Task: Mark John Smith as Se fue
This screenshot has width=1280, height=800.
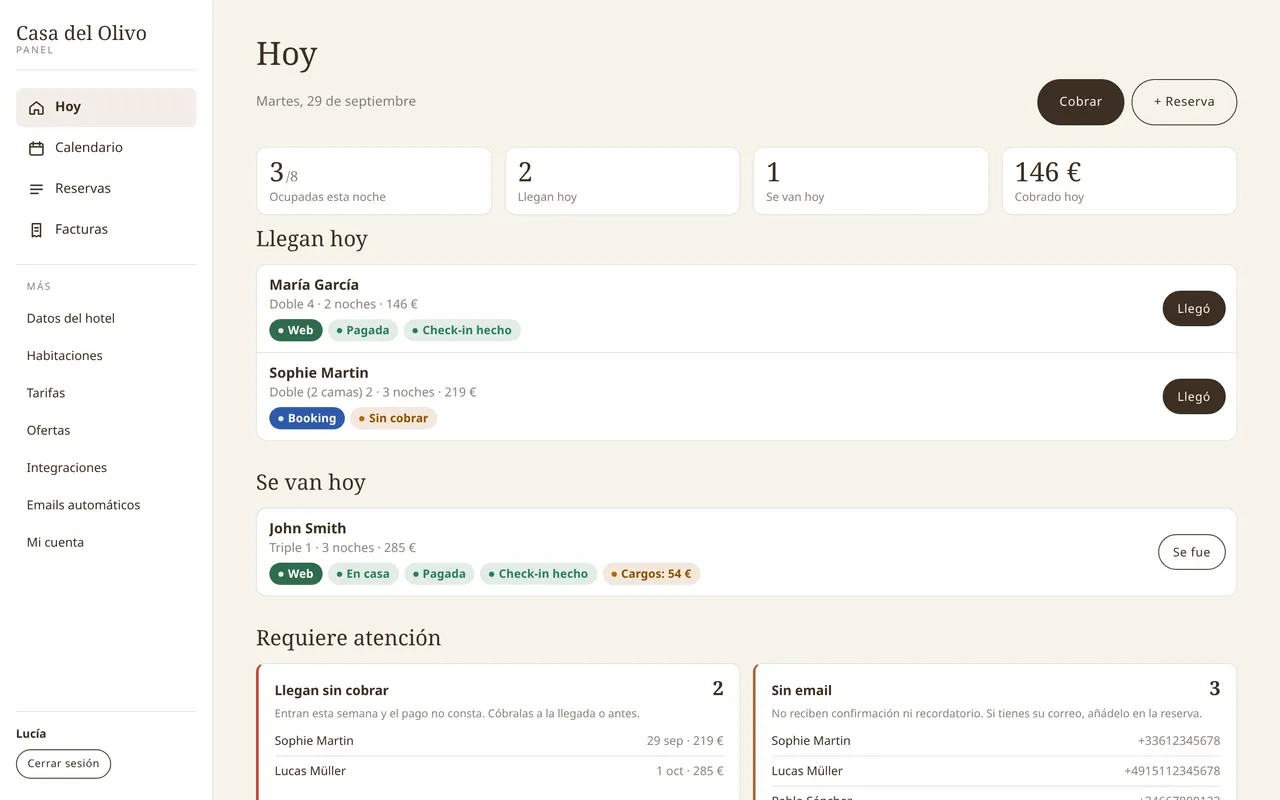Action: point(1191,552)
